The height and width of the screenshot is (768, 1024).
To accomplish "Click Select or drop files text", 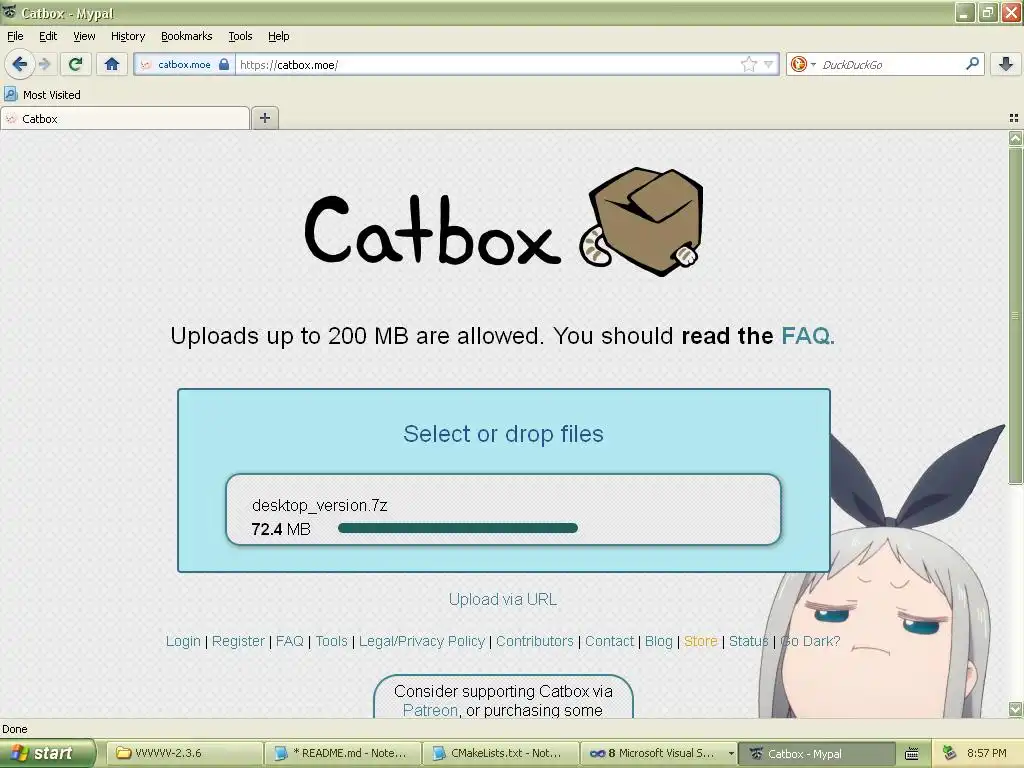I will [504, 434].
